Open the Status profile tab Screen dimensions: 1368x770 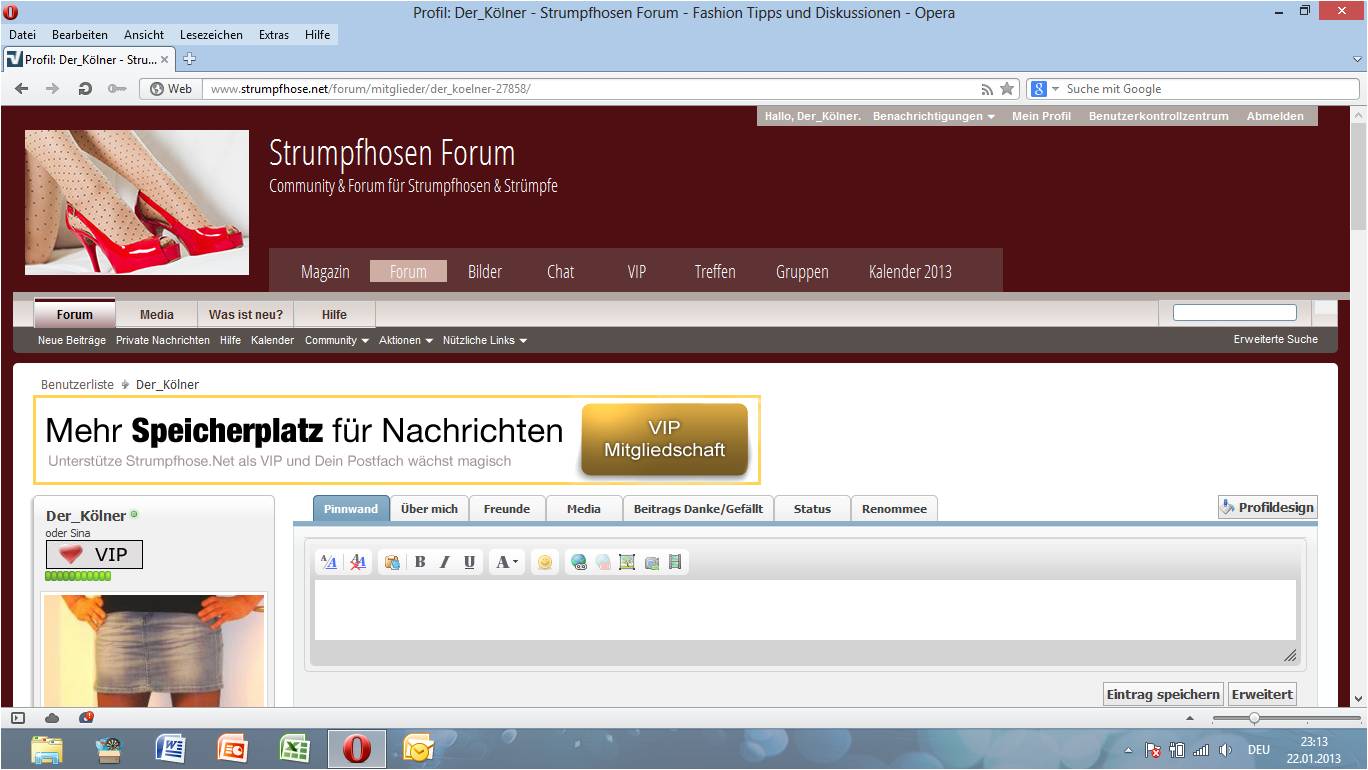point(812,509)
